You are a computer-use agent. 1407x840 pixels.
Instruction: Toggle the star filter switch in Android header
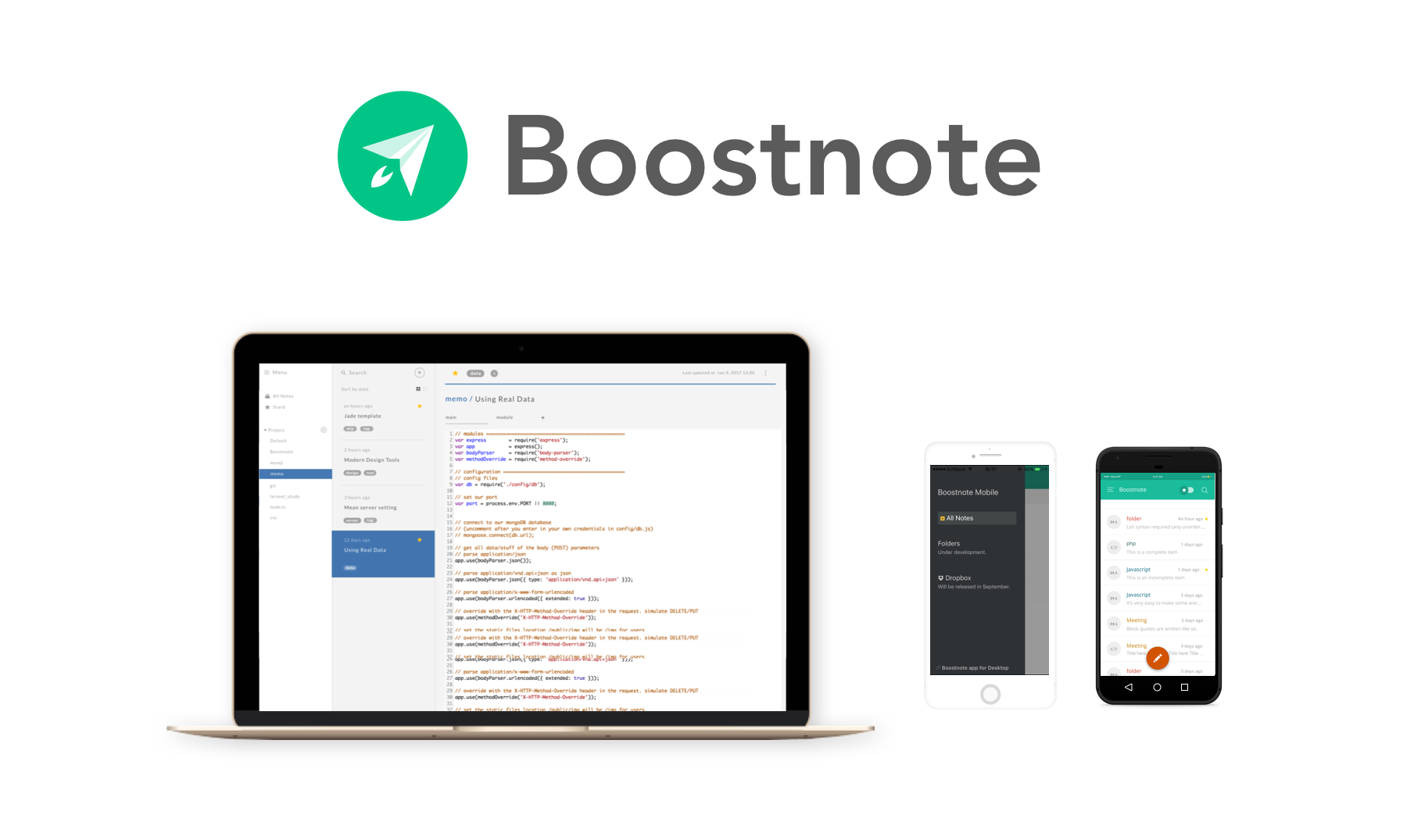1187,490
